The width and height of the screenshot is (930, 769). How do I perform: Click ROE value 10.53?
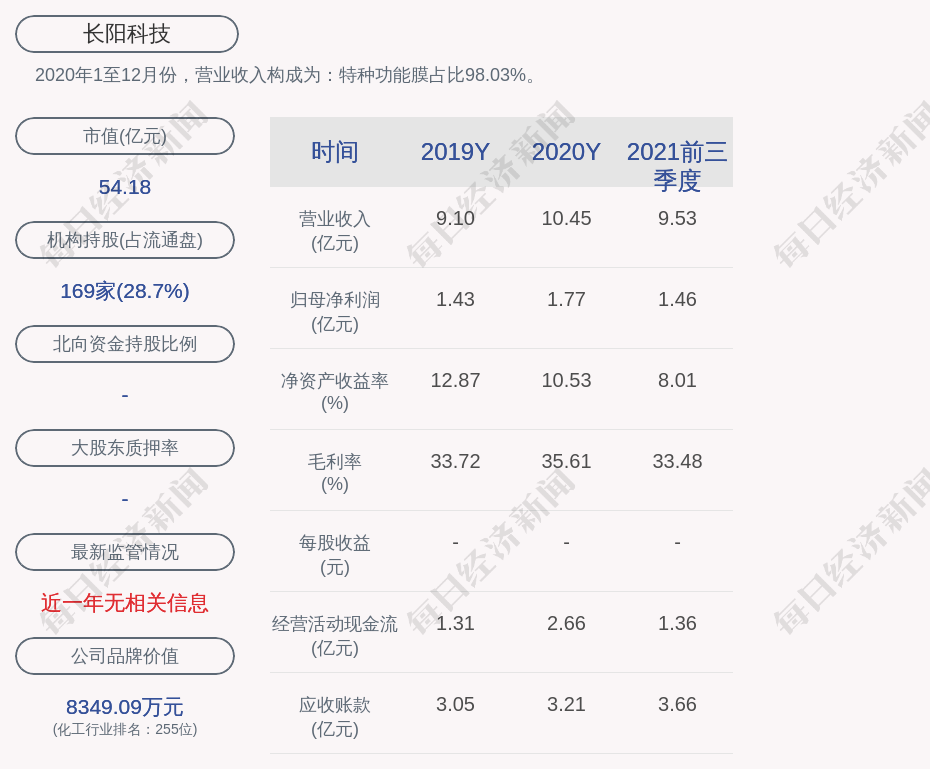click(566, 380)
